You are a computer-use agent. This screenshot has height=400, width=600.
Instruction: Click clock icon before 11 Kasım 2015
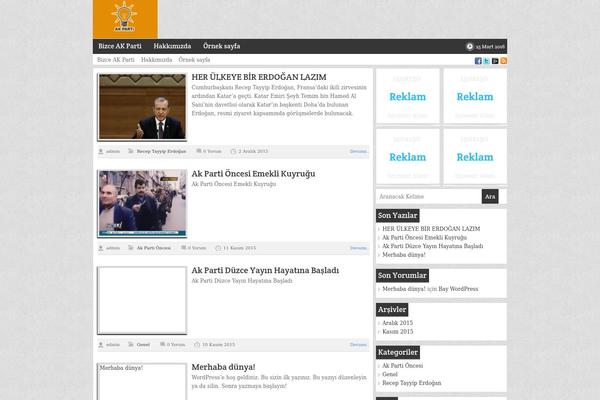coord(218,248)
